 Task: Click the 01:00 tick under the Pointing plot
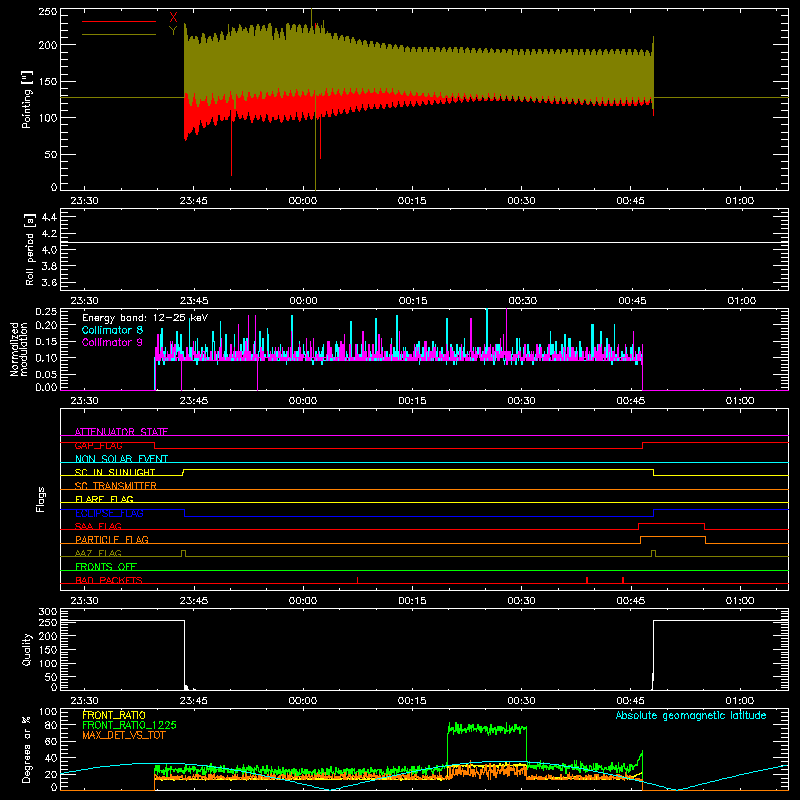point(739,201)
